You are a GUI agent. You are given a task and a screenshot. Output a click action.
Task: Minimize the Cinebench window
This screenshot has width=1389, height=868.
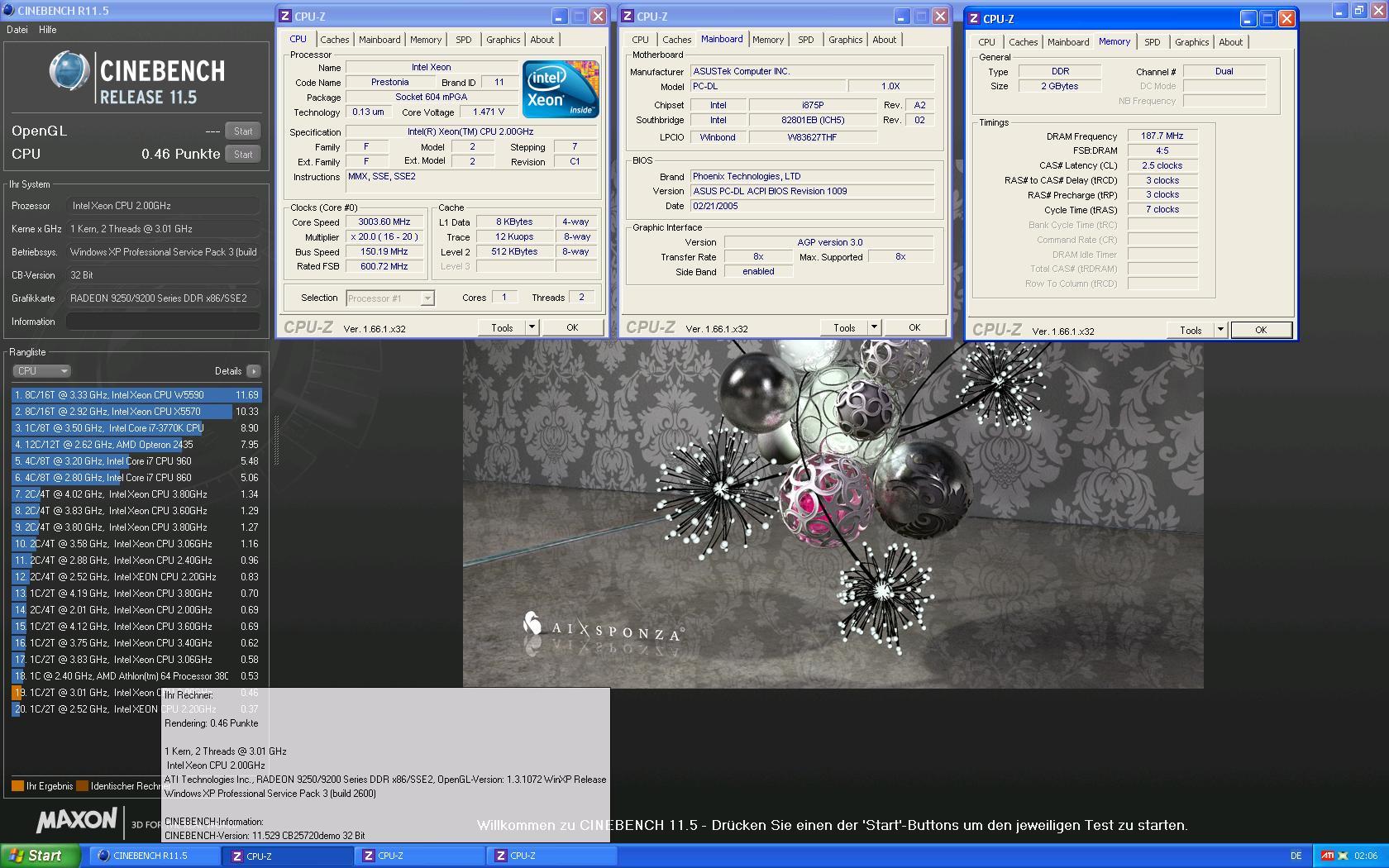click(1340, 10)
